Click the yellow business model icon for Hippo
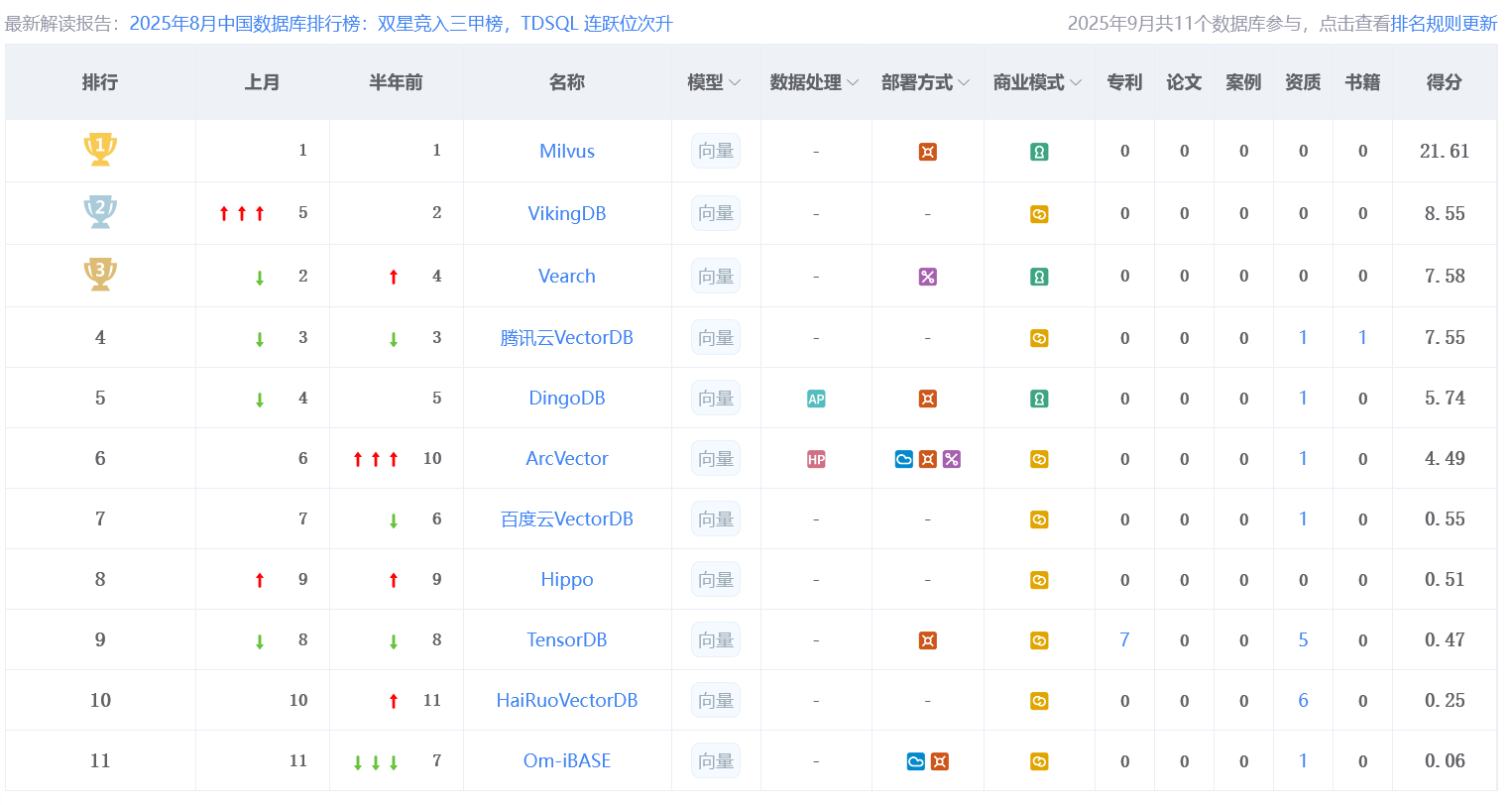The width and height of the screenshot is (1512, 805). click(x=1039, y=580)
